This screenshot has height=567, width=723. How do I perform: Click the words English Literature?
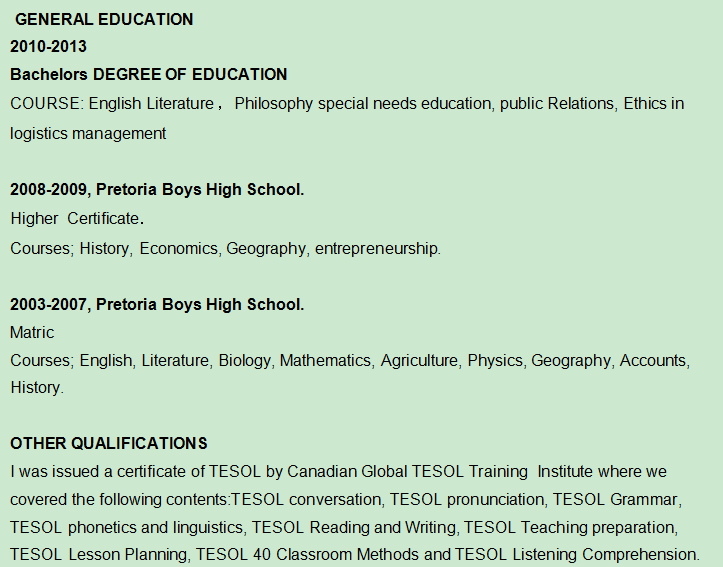(x=152, y=104)
